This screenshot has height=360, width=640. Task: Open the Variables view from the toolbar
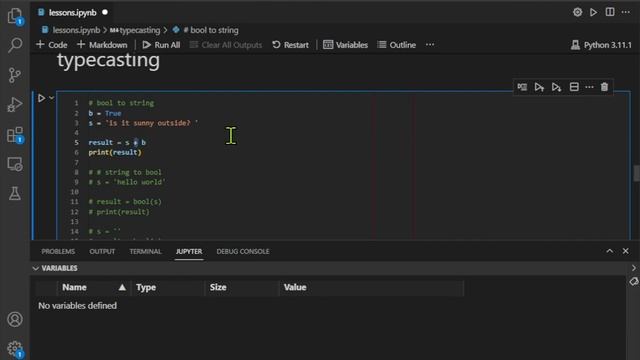[345, 45]
